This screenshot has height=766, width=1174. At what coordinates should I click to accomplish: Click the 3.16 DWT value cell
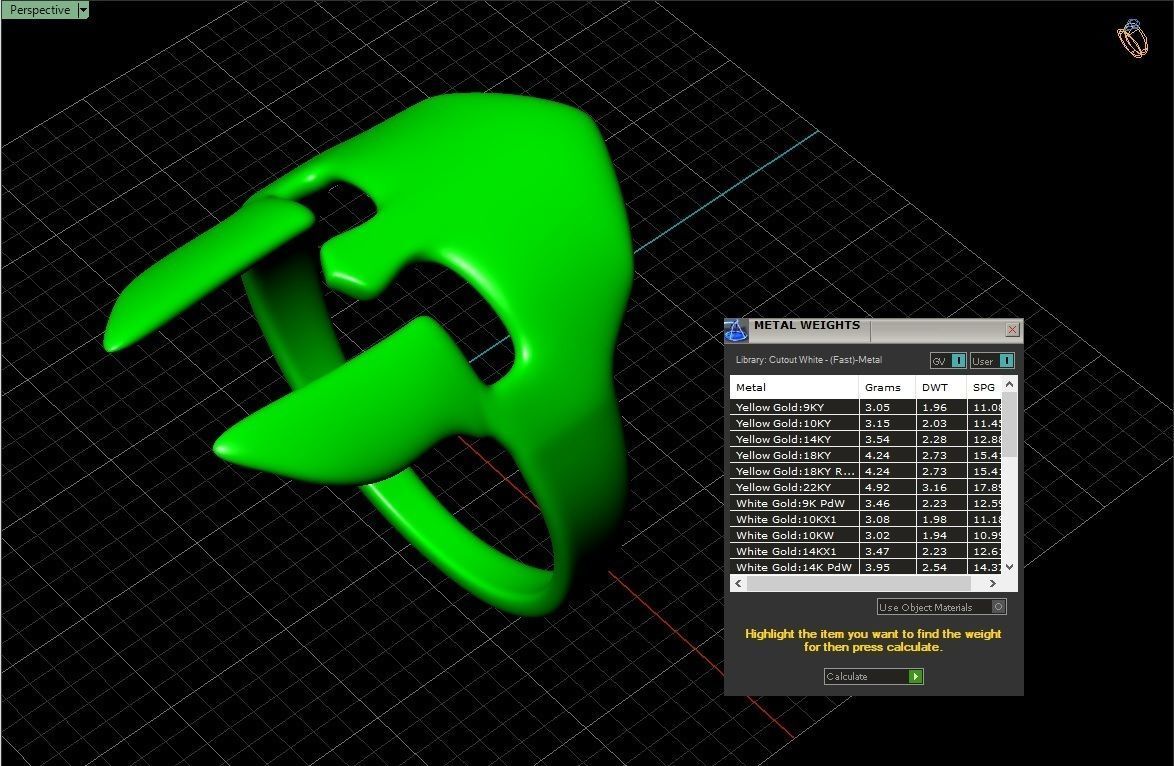pyautogui.click(x=941, y=487)
